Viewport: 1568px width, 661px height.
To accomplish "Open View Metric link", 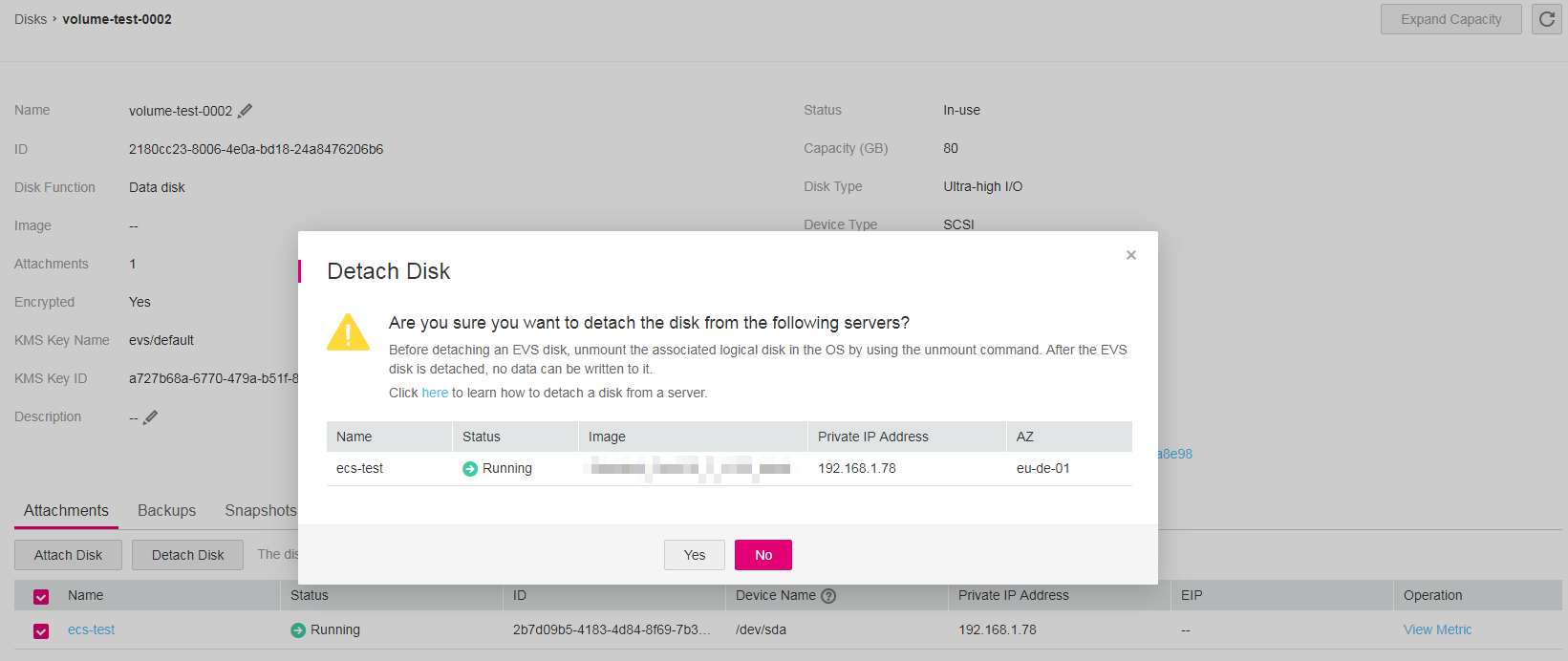I will coord(1437,629).
